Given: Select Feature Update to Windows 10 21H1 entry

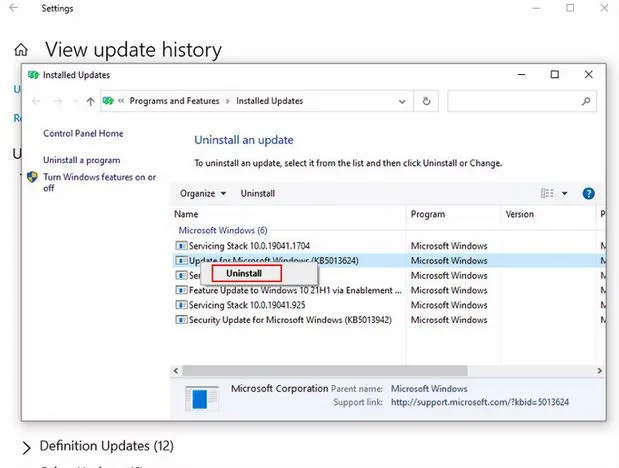Looking at the screenshot, I should coord(295,290).
